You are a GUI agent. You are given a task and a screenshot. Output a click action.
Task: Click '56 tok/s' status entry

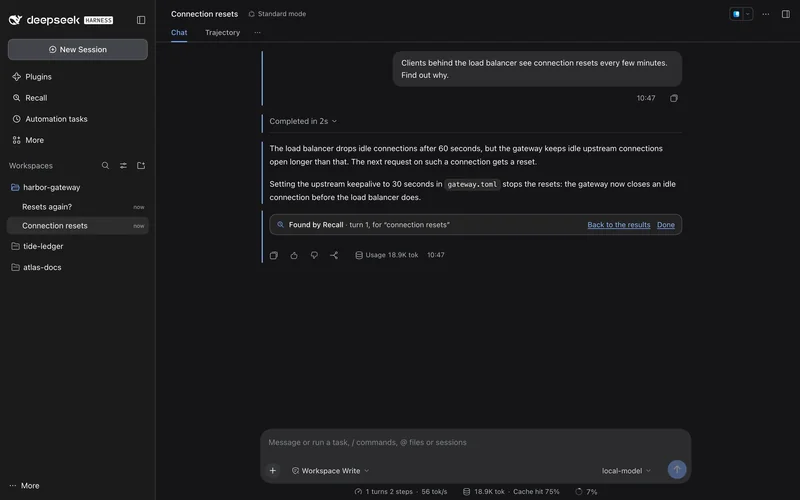tap(434, 492)
